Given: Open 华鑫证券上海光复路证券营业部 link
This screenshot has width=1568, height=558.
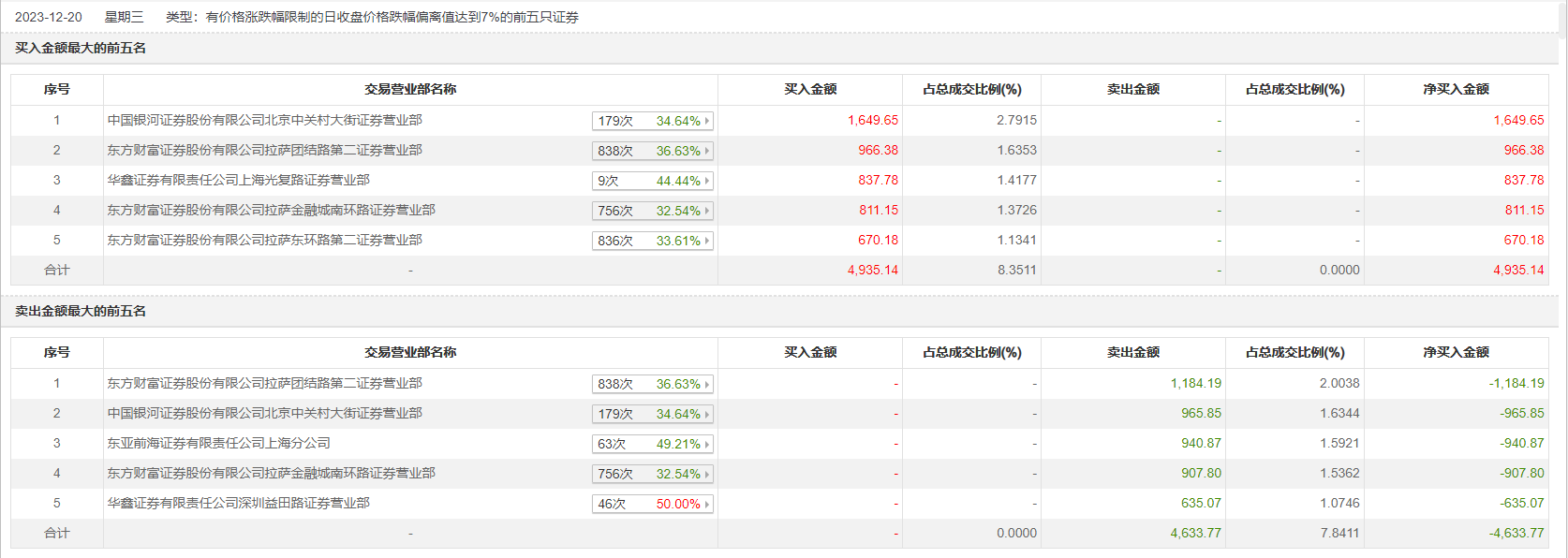Looking at the screenshot, I should (x=238, y=180).
